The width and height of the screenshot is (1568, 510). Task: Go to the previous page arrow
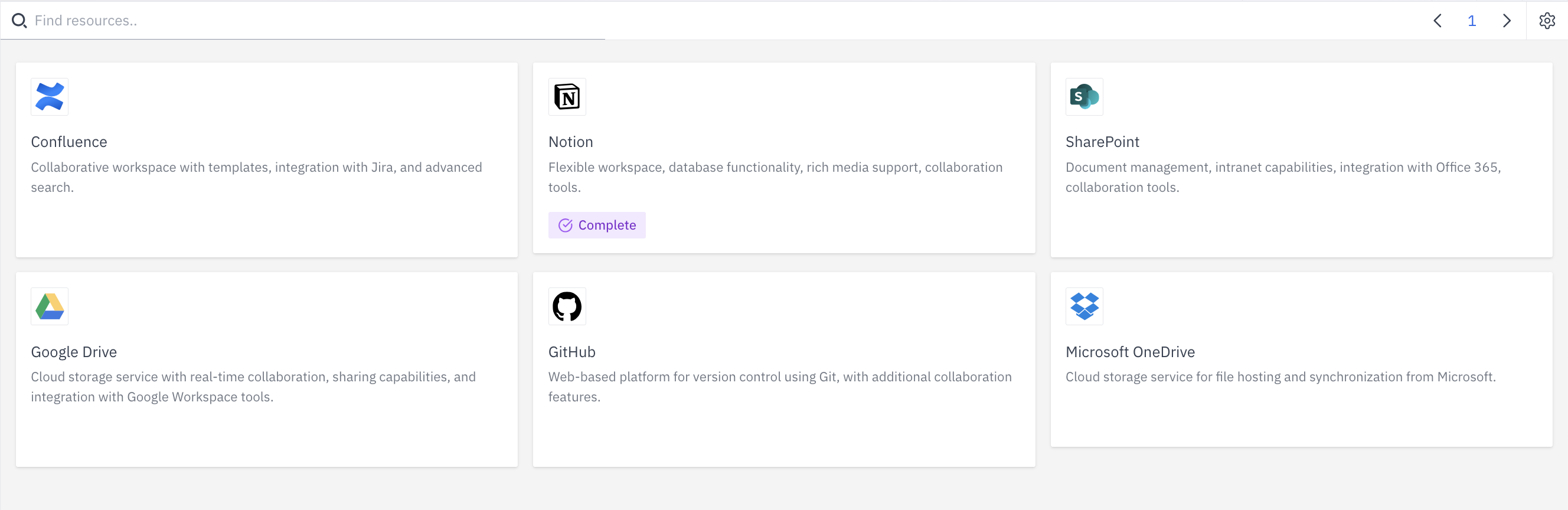click(x=1437, y=21)
